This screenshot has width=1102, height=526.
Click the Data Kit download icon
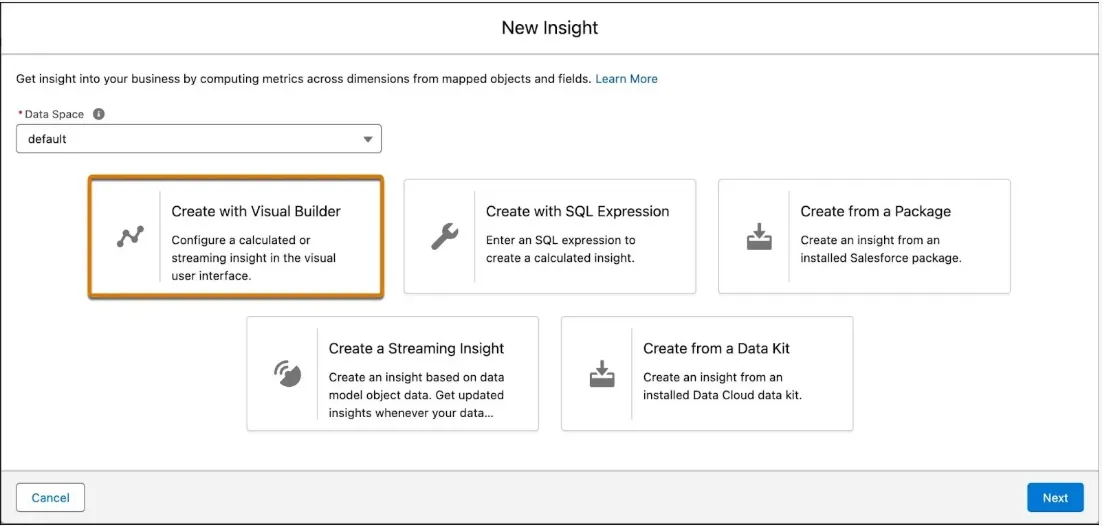(x=601, y=374)
